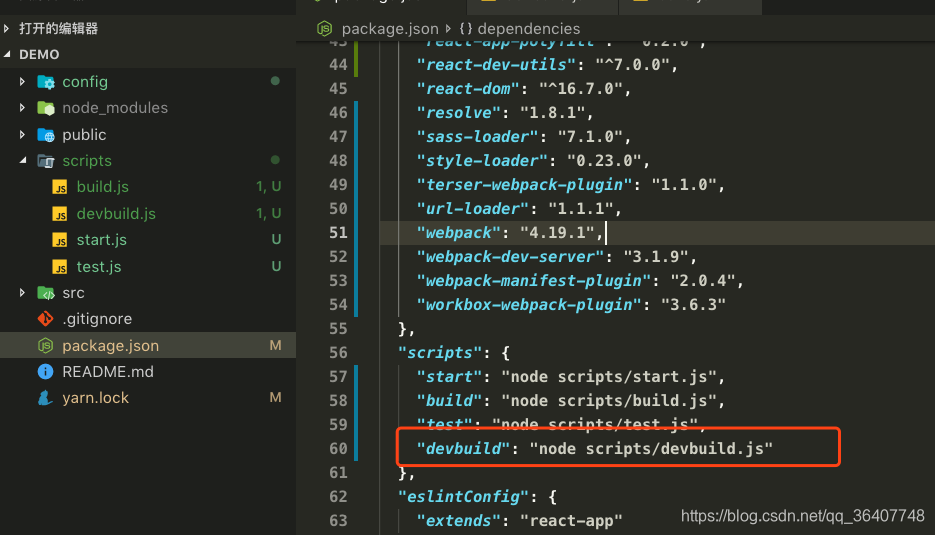Click line number 60 in gutter

[x=338, y=449]
